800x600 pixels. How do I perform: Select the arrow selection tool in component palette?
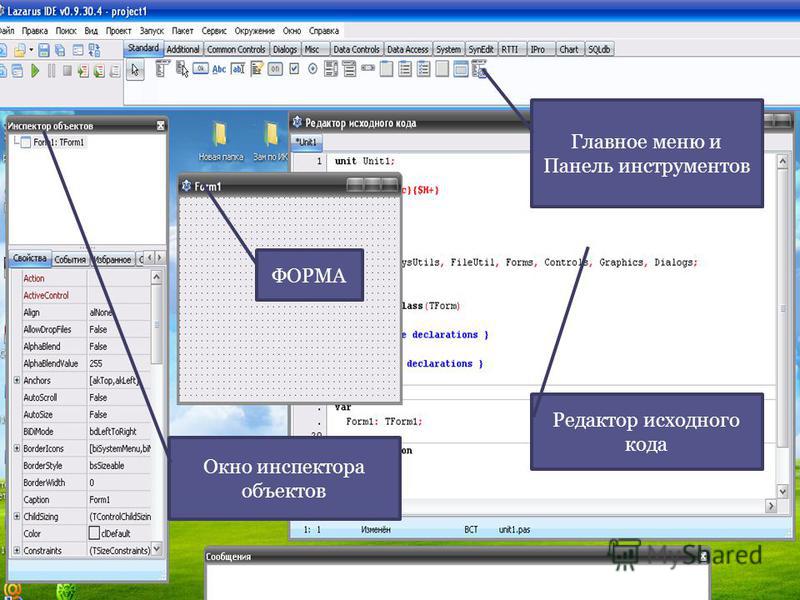click(x=135, y=69)
